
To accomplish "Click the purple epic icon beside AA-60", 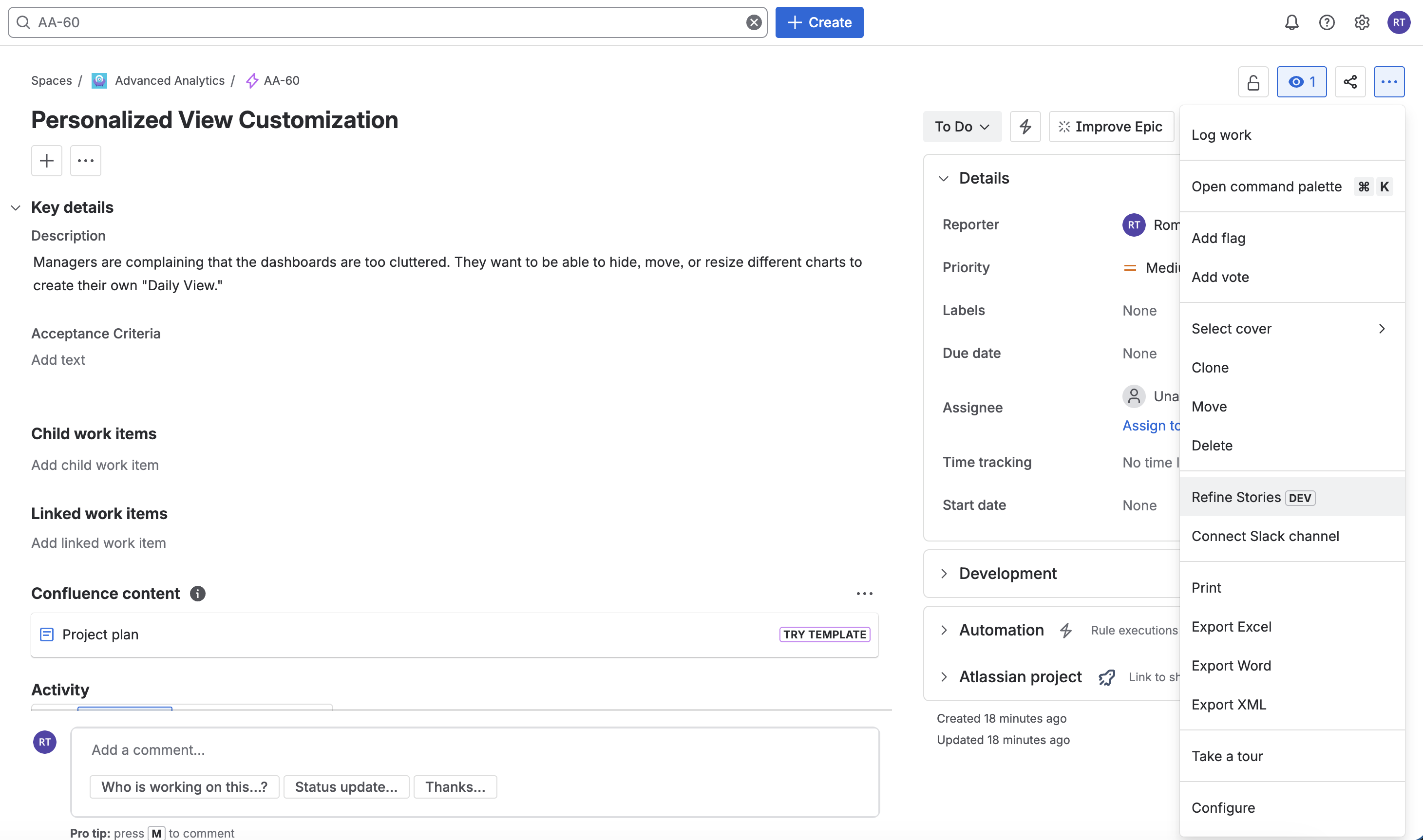I will [251, 80].
